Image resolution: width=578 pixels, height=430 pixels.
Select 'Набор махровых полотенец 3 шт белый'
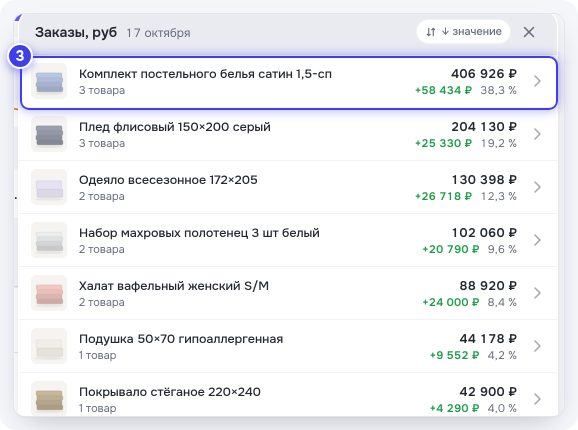tap(199, 233)
